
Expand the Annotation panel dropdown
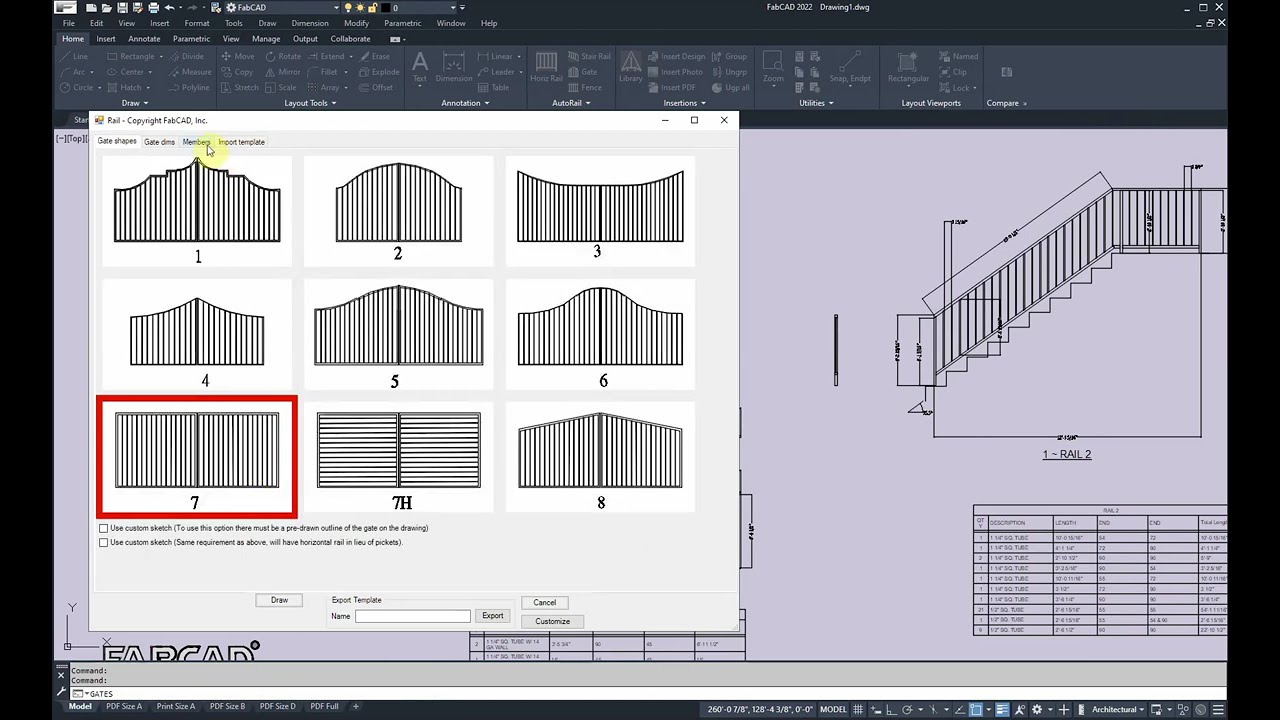tap(465, 103)
